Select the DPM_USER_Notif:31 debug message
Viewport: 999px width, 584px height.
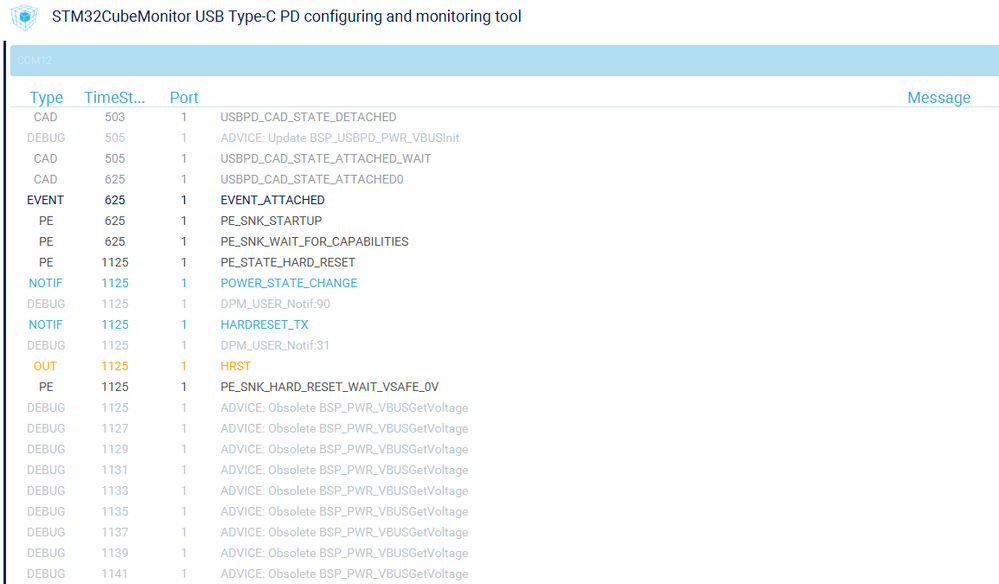pos(275,345)
